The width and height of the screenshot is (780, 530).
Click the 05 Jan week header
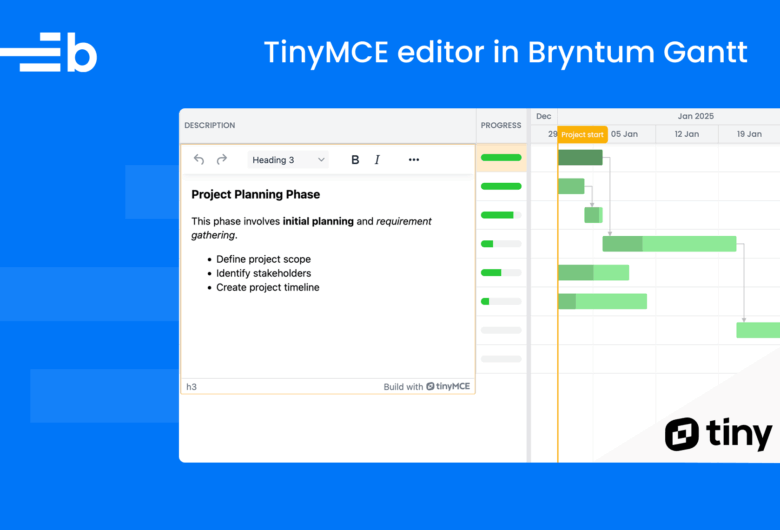(624, 134)
